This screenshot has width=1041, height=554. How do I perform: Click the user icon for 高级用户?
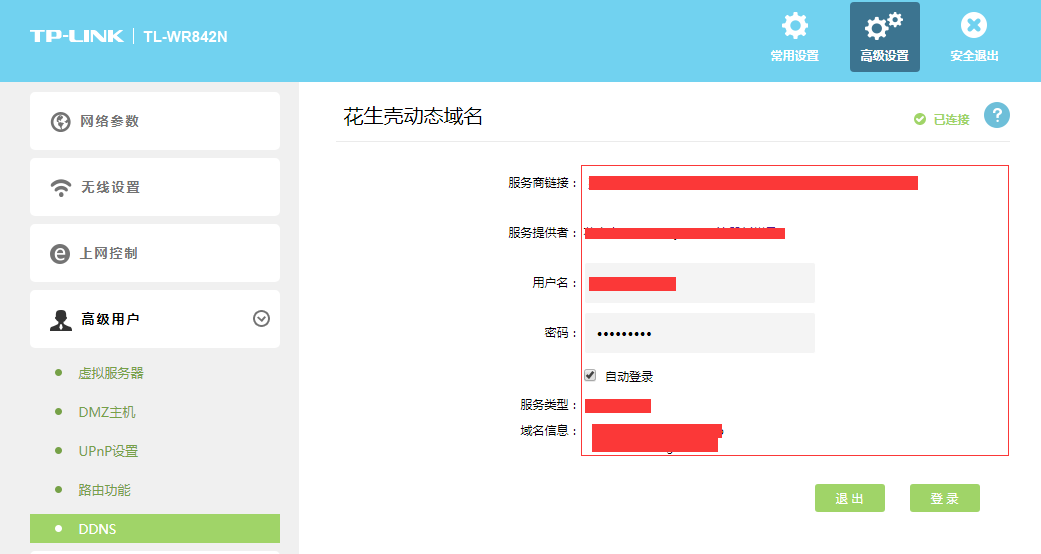[60, 320]
